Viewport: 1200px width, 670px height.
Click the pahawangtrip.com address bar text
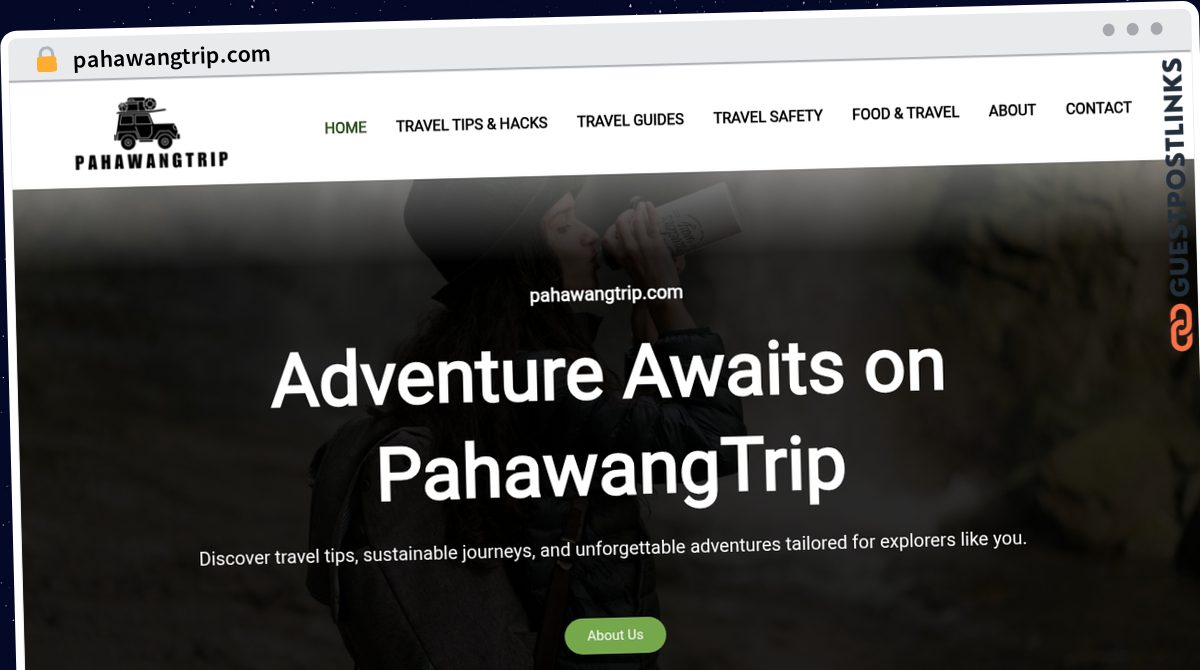(x=172, y=57)
